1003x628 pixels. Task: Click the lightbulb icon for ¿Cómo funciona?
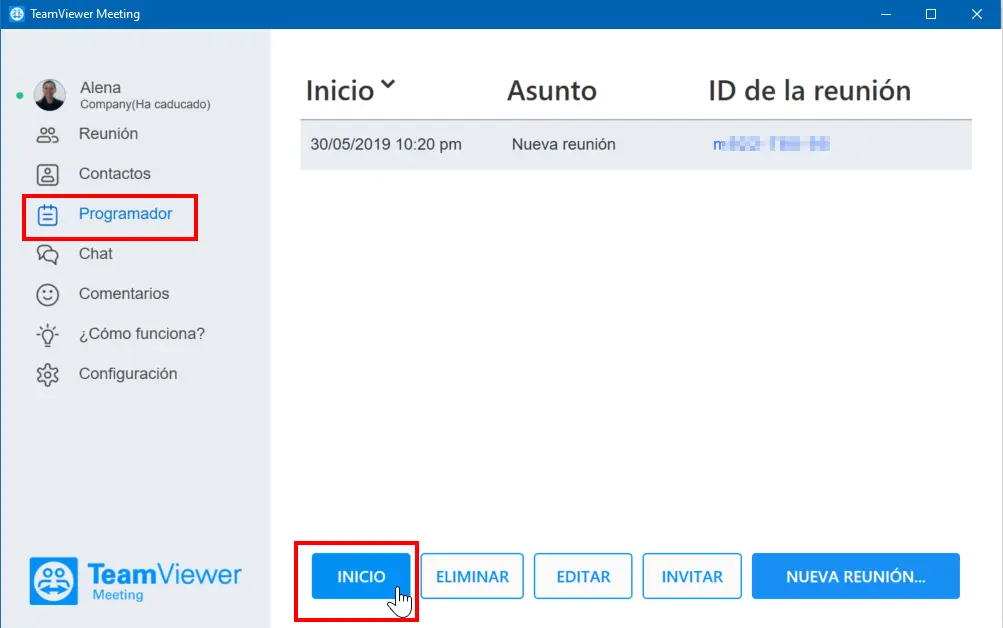click(x=47, y=334)
